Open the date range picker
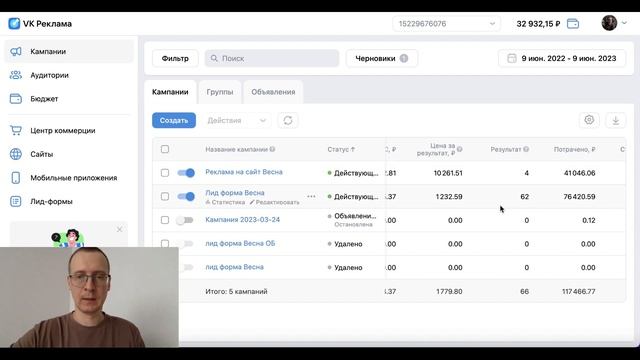Screen dimensions: 640x360 562,58
